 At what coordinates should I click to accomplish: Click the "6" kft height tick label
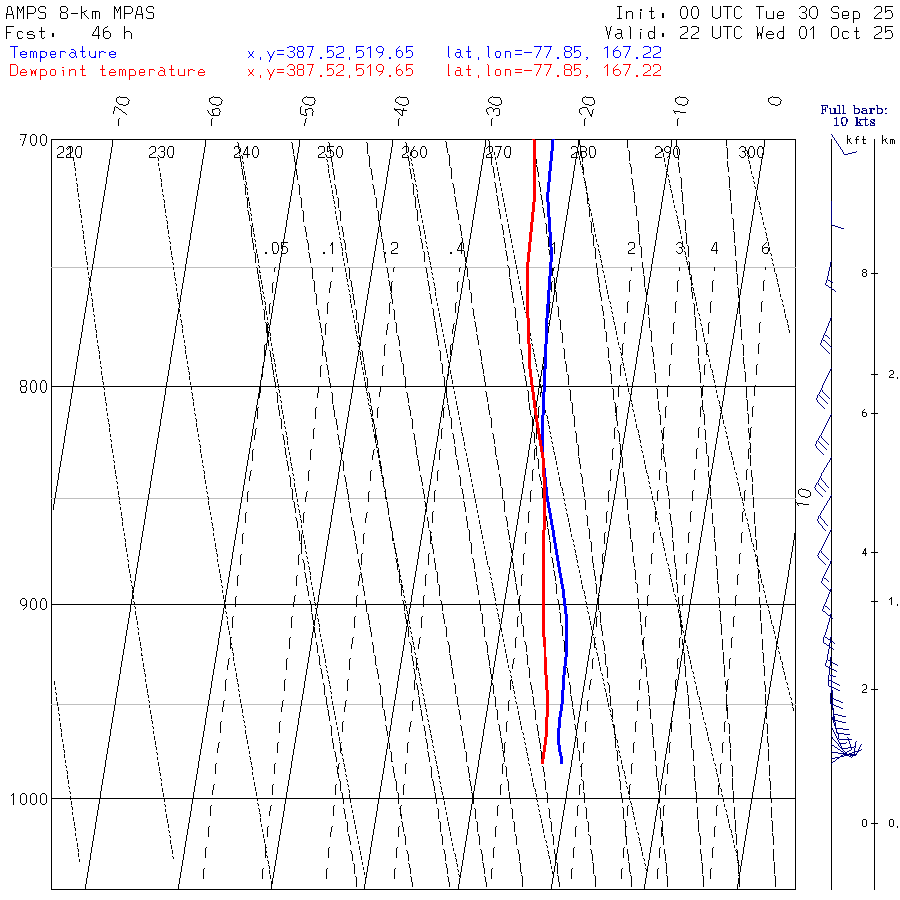(864, 413)
